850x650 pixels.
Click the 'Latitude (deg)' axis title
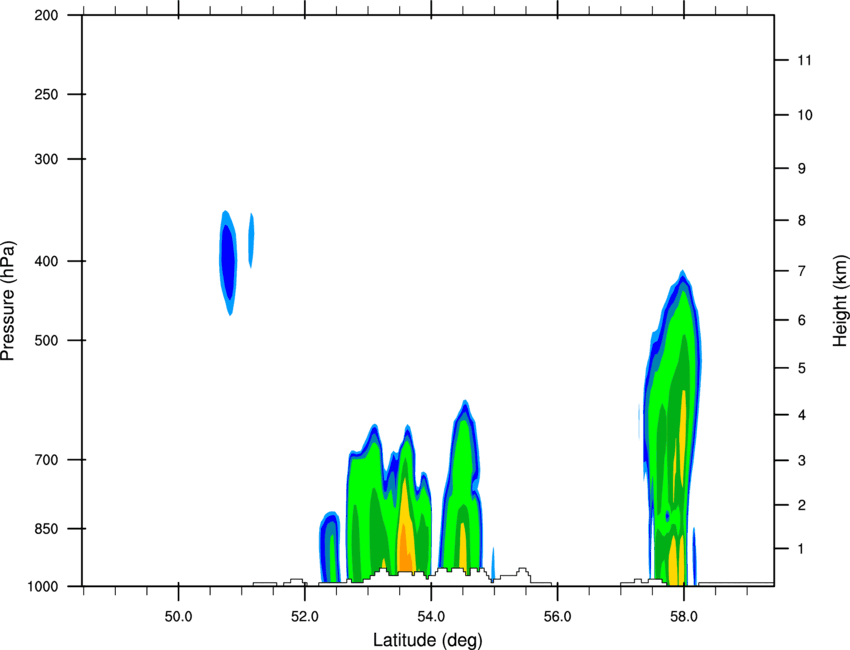(x=428, y=640)
